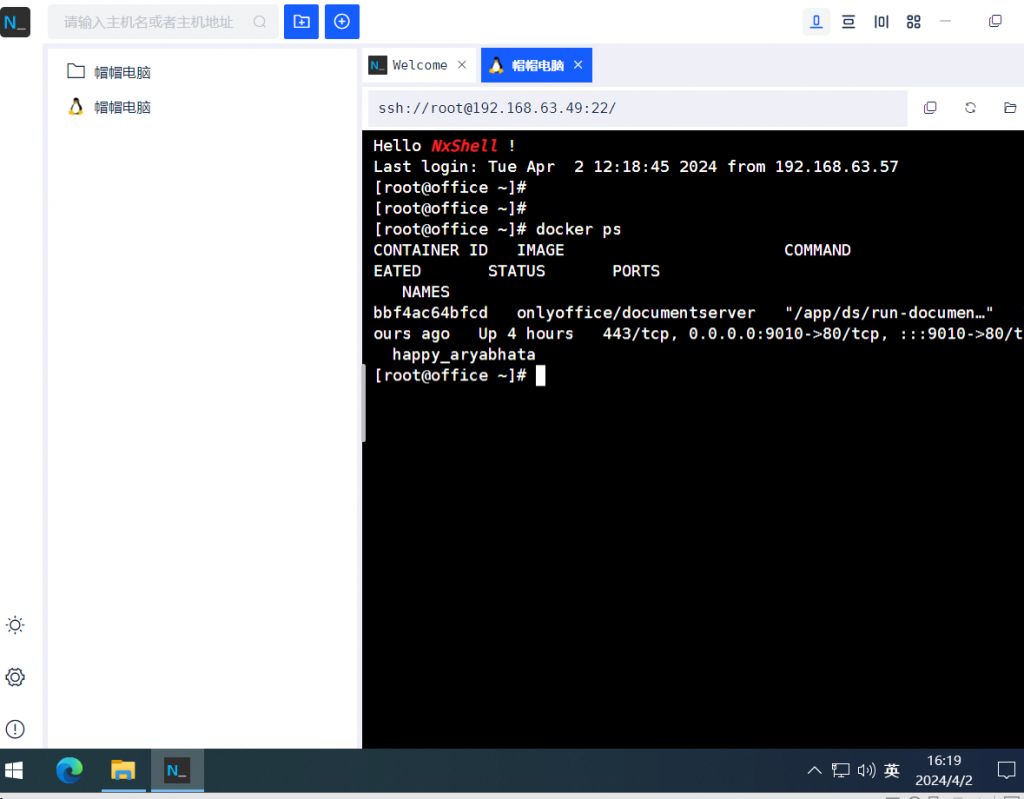
Task: Click the host name search field
Action: 150,21
